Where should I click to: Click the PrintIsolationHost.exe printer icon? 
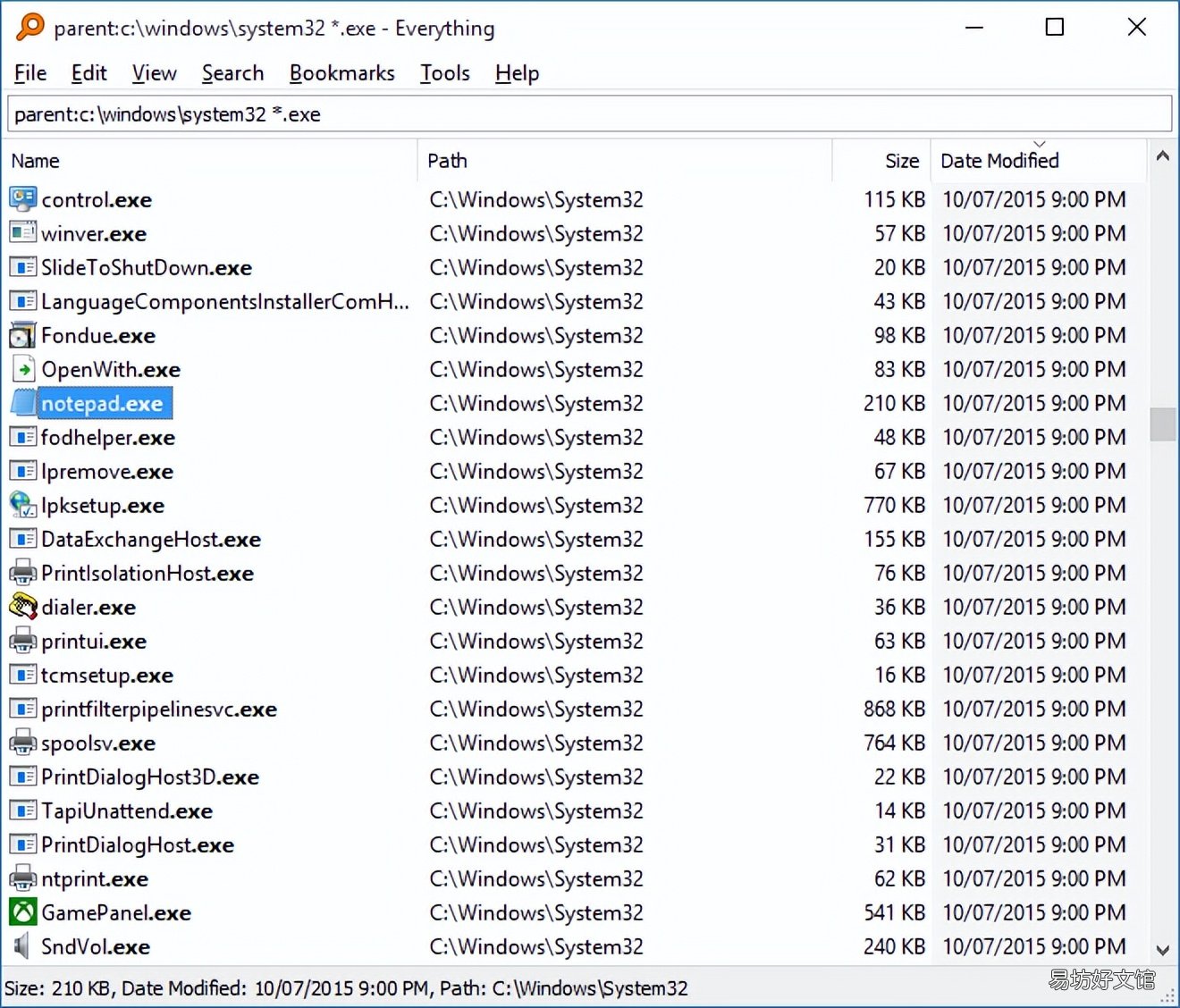pos(22,573)
